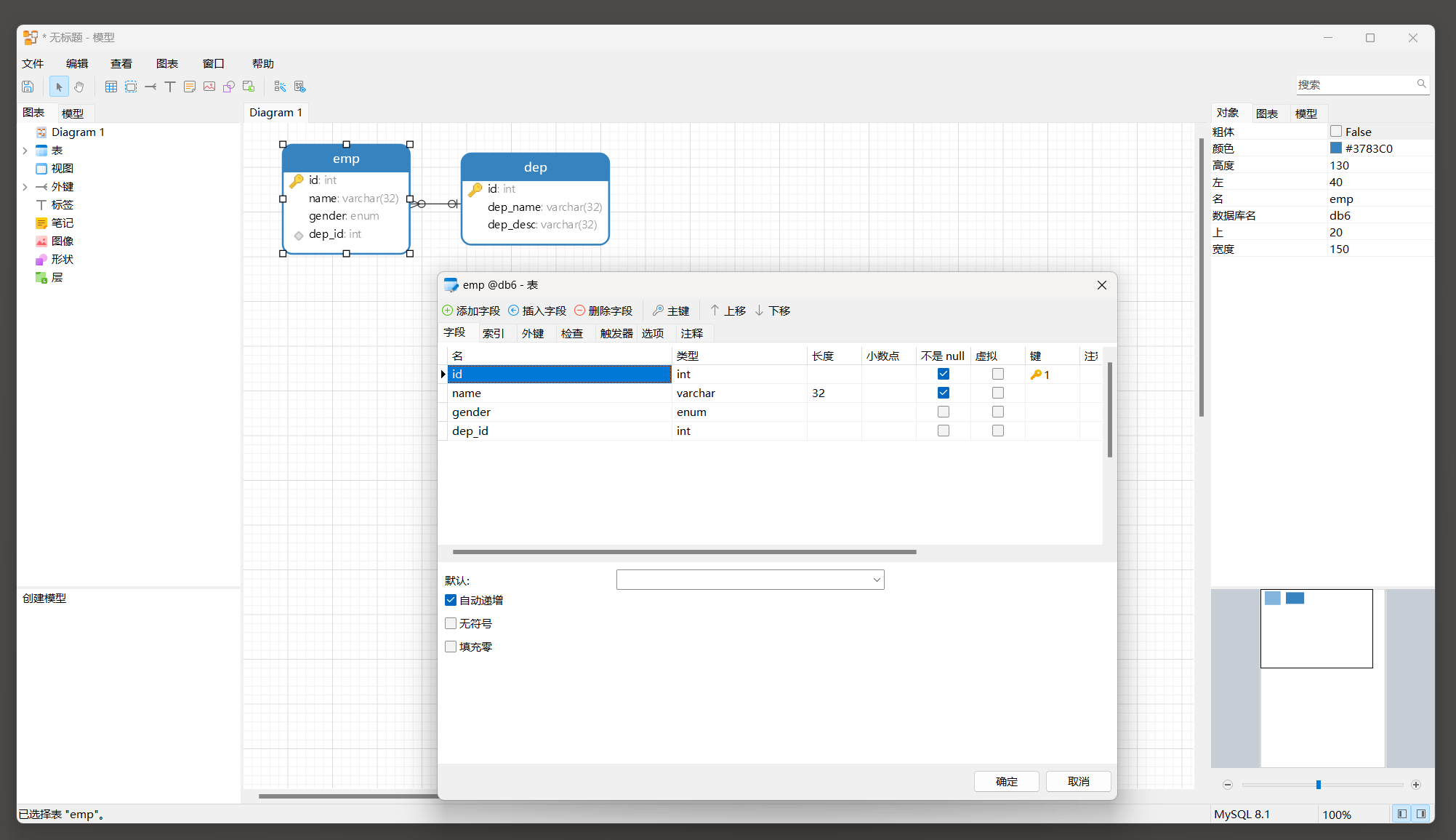This screenshot has width=1456, height=840.
Task: Close the emp table dialog
Action: (1102, 285)
